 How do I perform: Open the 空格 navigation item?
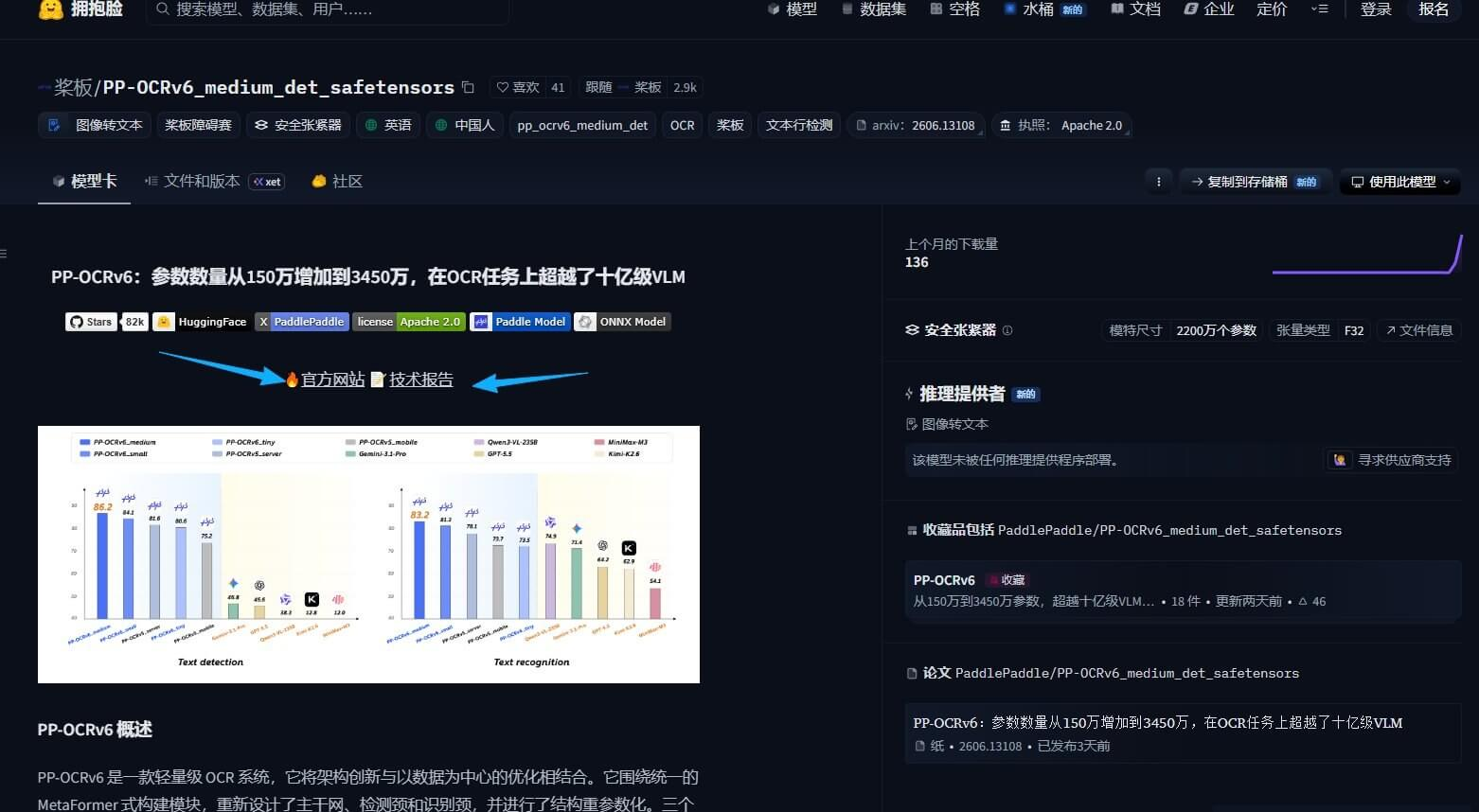pyautogui.click(x=955, y=9)
